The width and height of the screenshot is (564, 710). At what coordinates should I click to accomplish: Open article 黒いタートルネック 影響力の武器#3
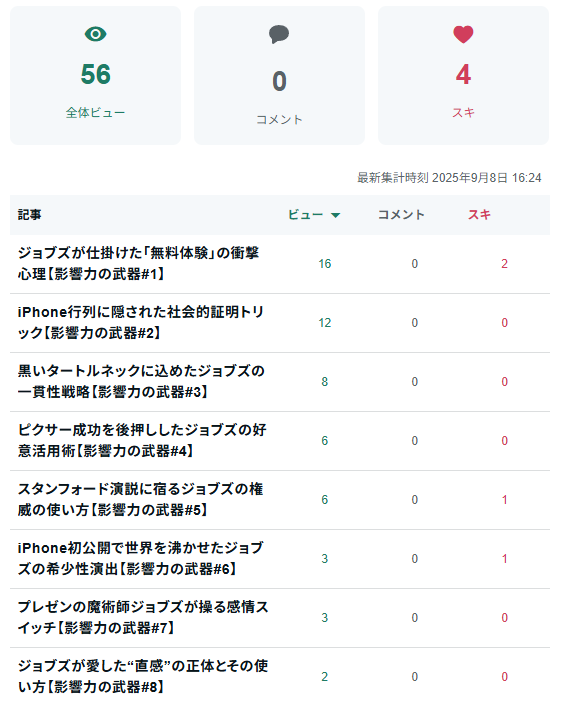[141, 381]
